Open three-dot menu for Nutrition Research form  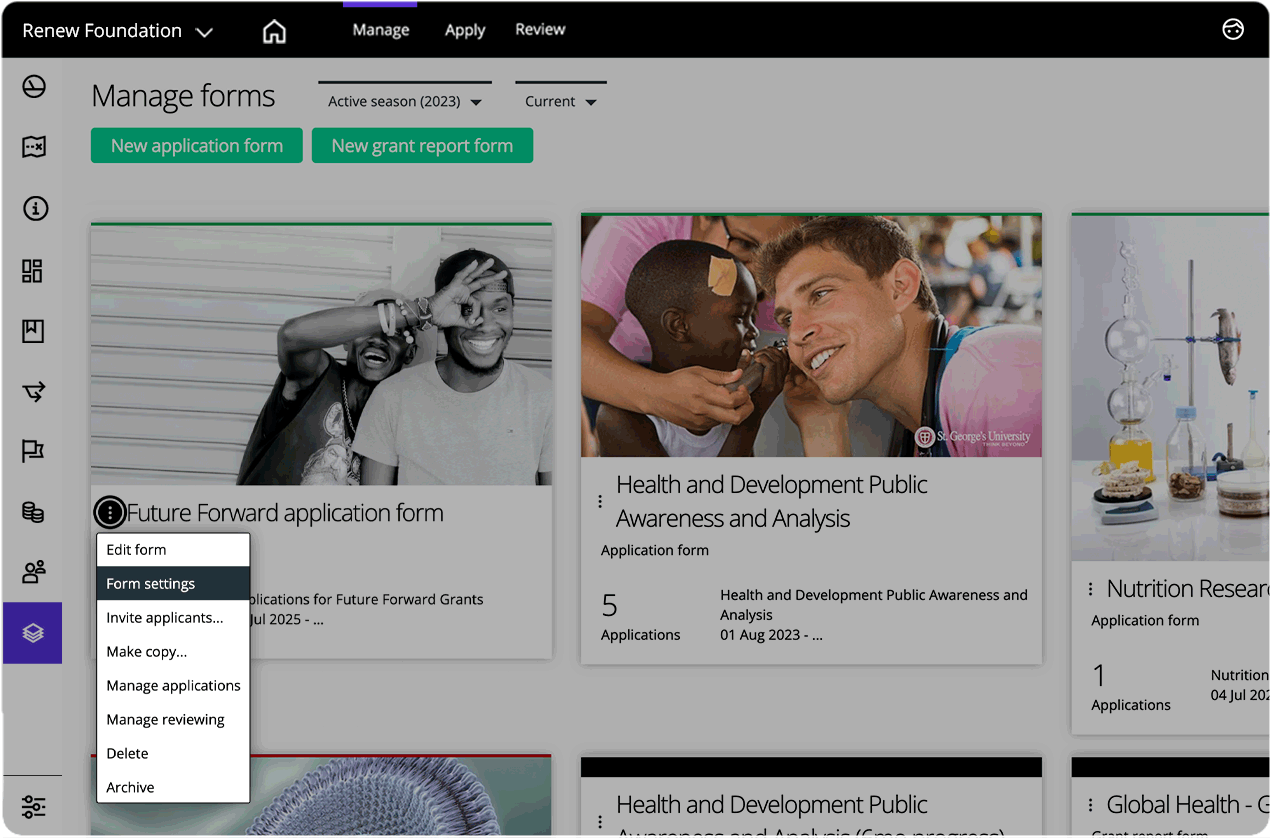click(1090, 590)
